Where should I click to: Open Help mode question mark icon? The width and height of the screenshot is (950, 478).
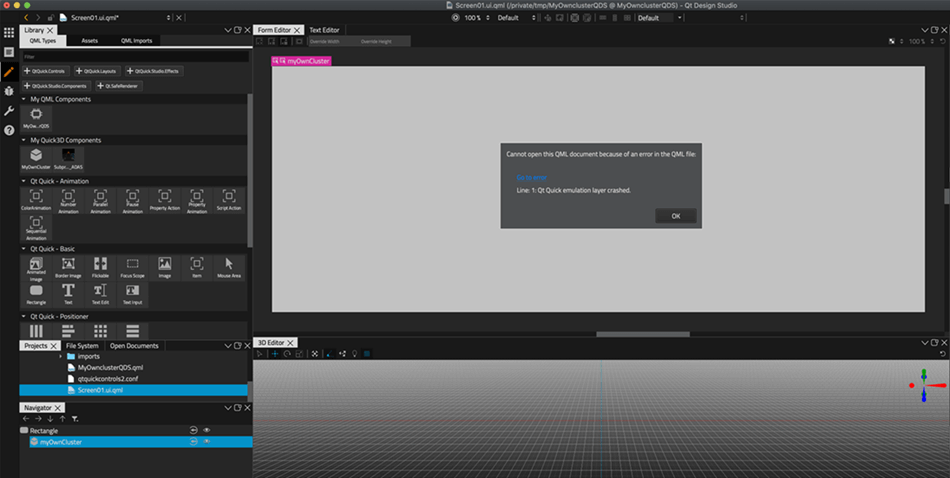click(8, 130)
